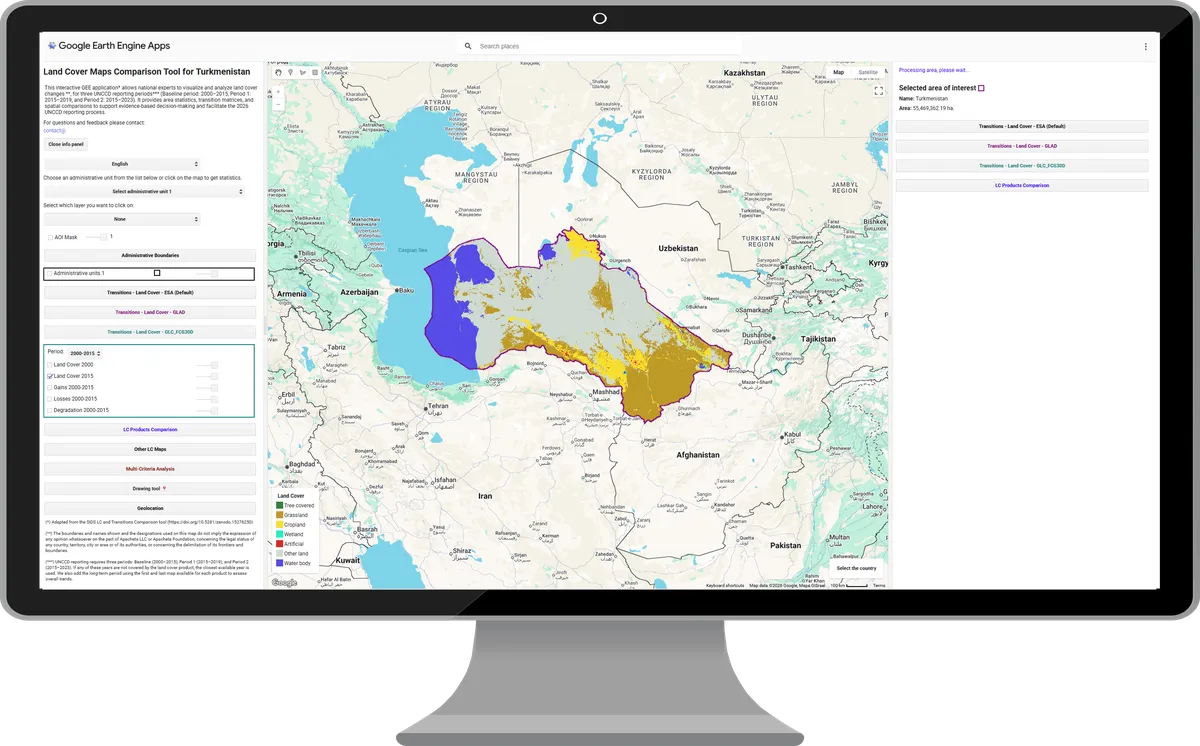Open GLAD transitions in right statistics panel

coord(1022,146)
